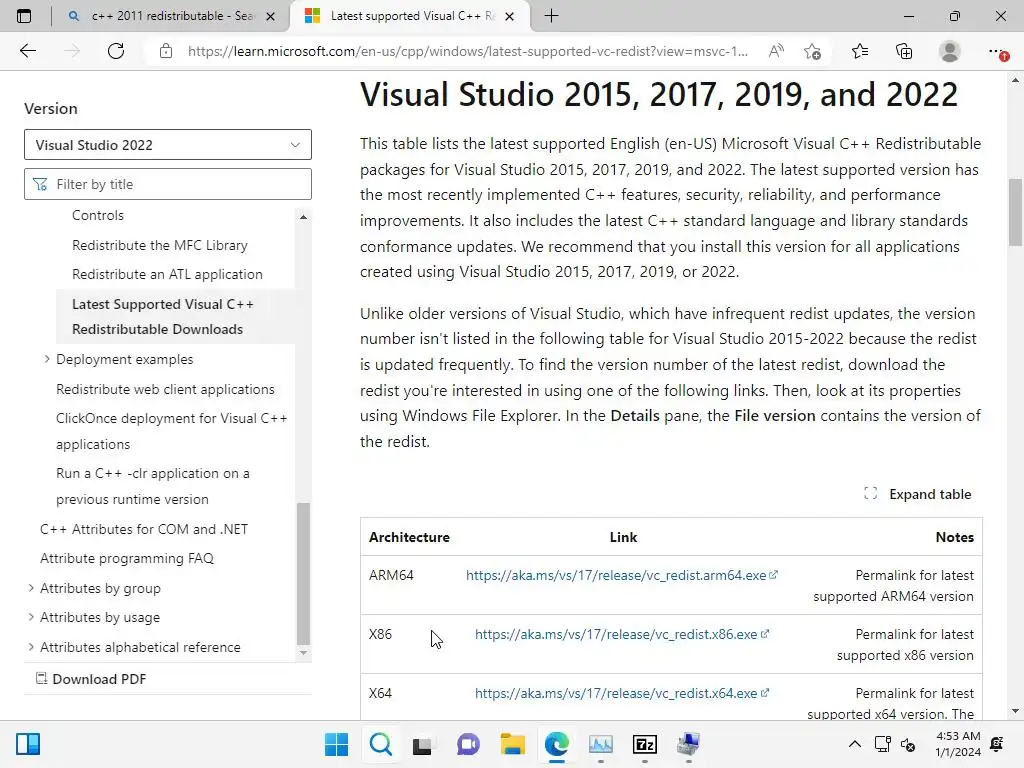Open notification center icon
Image resolution: width=1024 pixels, height=768 pixels.
[x=997, y=744]
